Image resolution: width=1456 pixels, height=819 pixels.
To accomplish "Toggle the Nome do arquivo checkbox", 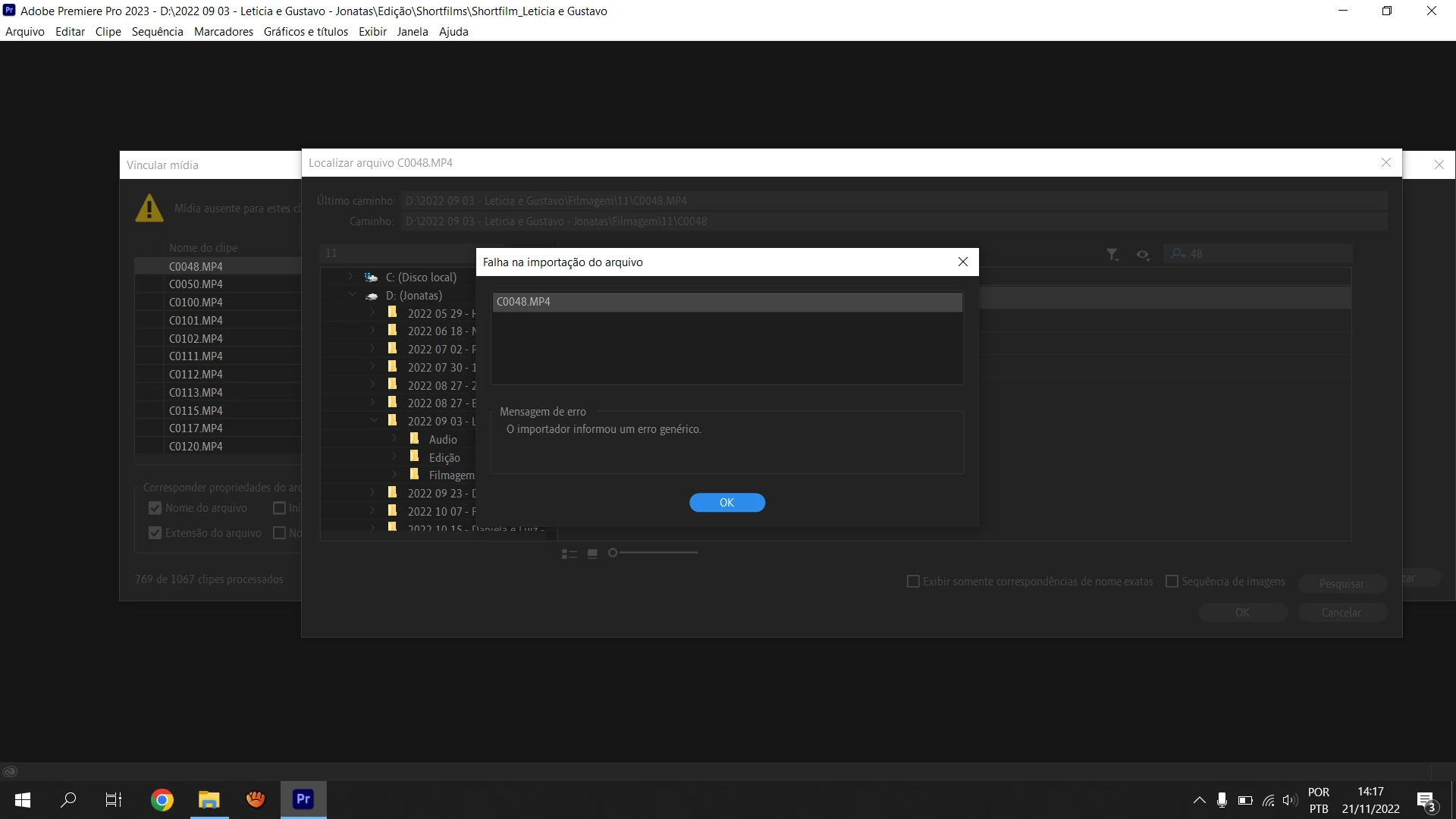I will point(155,508).
